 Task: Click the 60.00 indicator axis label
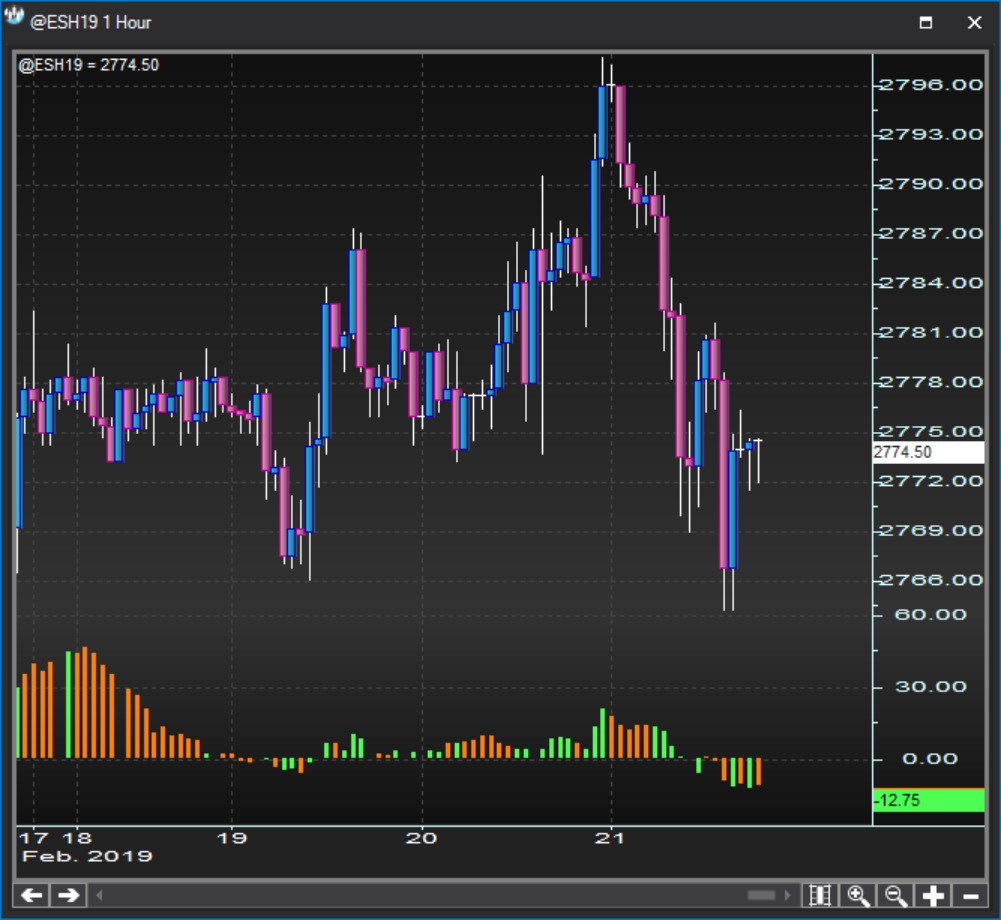click(x=931, y=615)
